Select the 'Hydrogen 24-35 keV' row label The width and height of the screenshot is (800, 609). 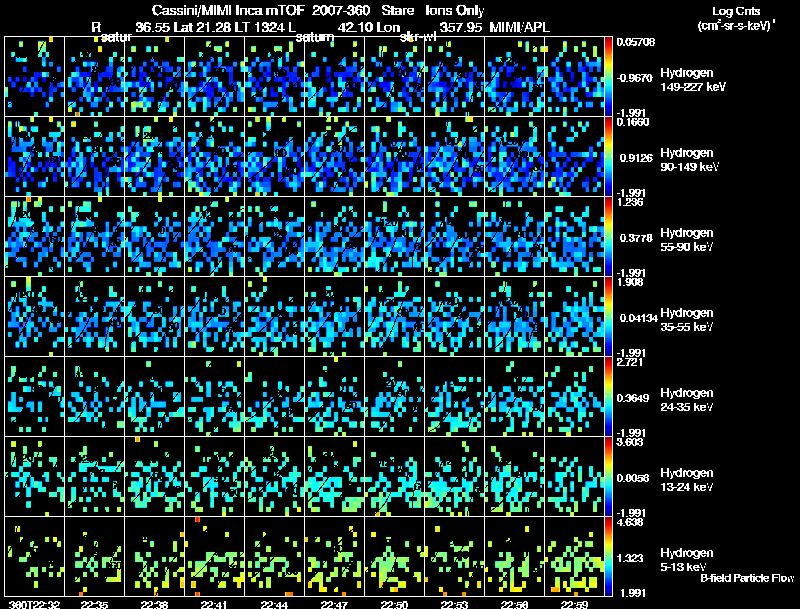pos(686,400)
